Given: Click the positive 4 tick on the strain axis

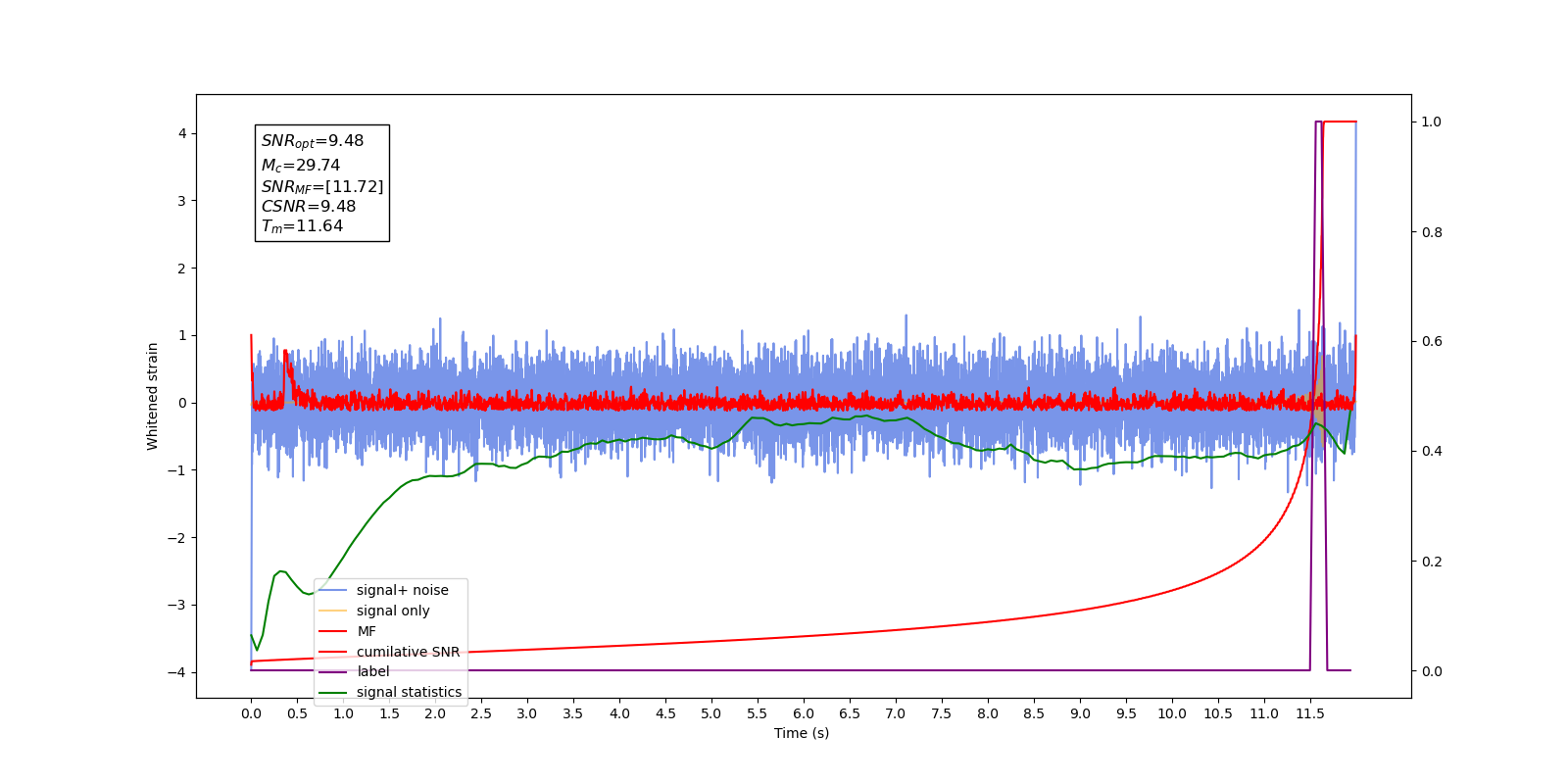Looking at the screenshot, I should 181,134.
